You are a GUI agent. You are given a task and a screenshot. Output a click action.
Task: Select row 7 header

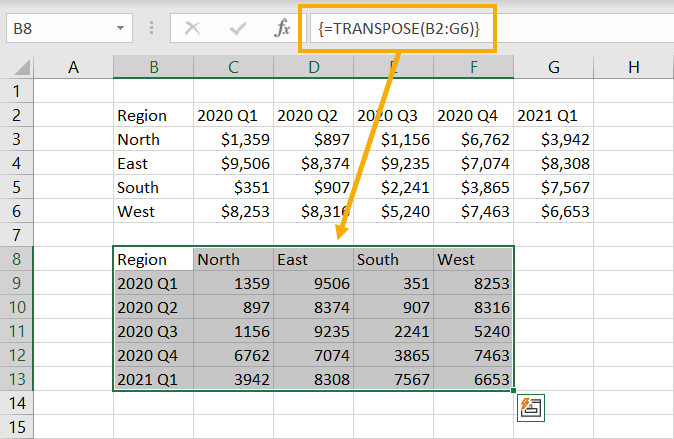coord(16,235)
